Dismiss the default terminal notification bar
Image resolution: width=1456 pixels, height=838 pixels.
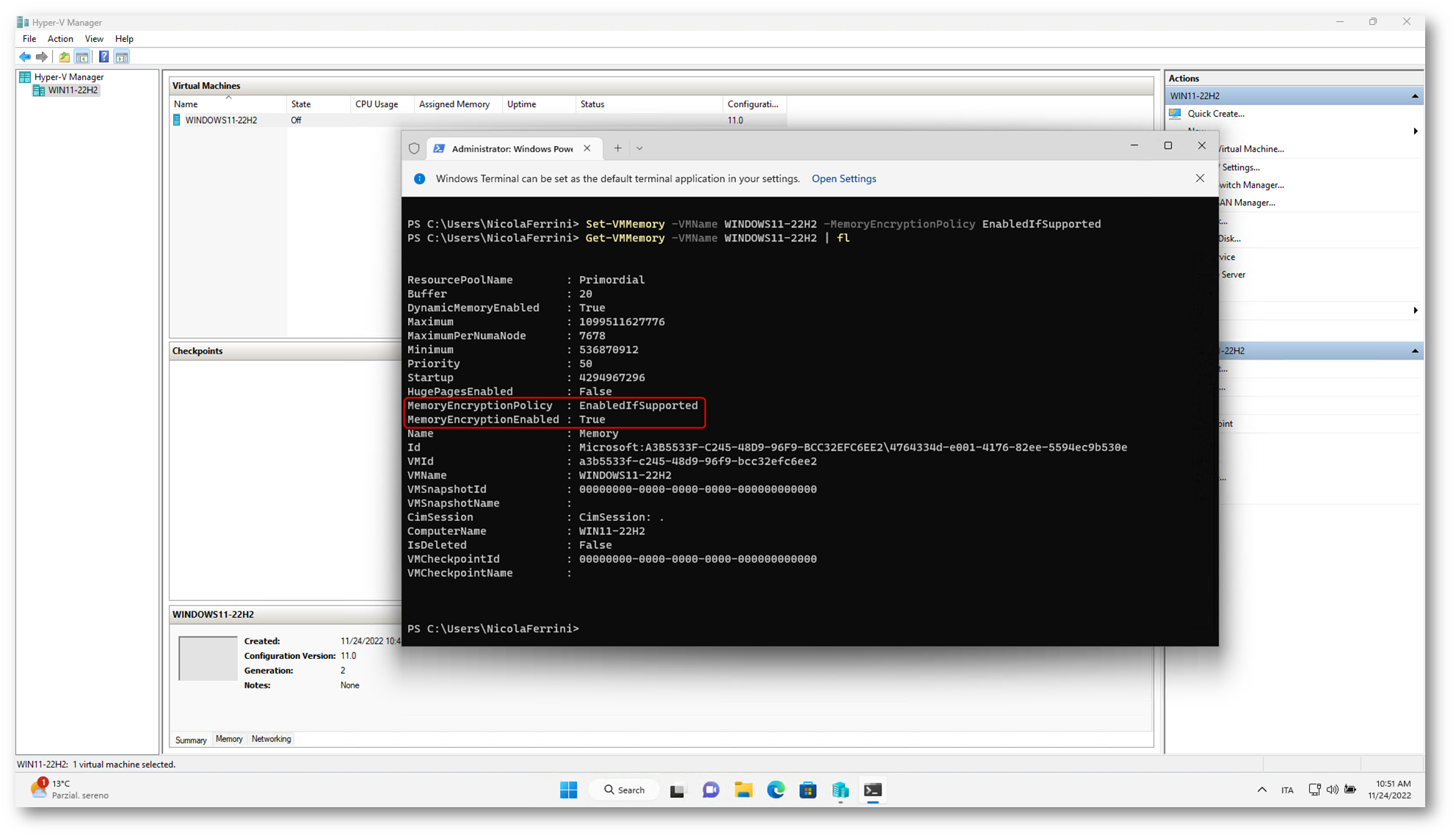[1200, 178]
